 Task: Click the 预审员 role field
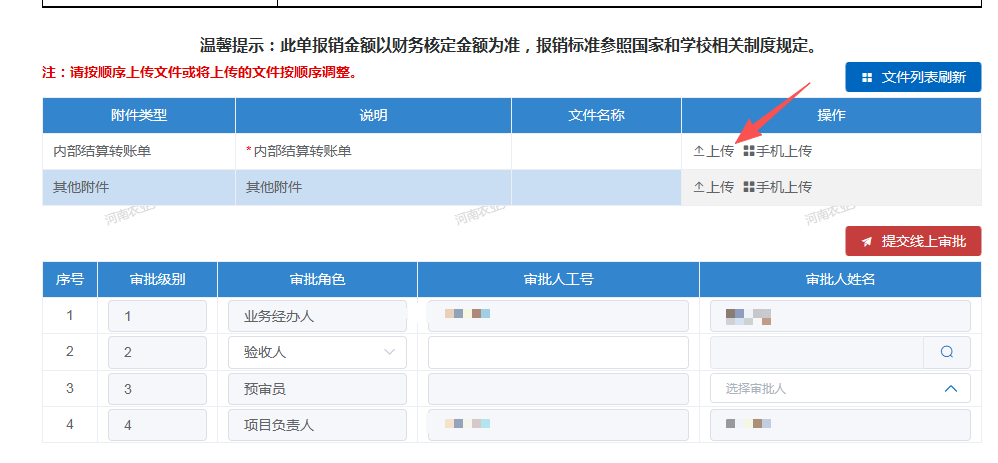(x=317, y=388)
